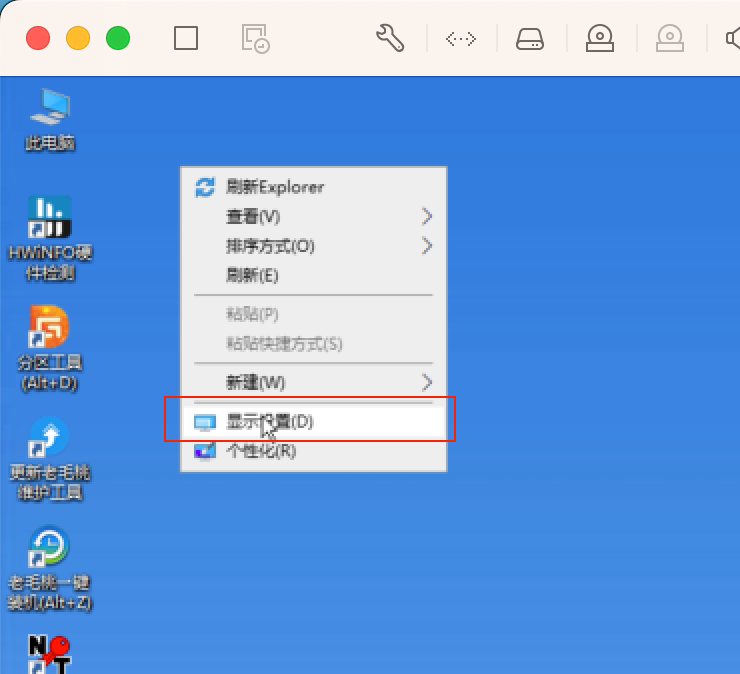Choose 个性化(R) in the context menu
Viewport: 740px width, 674px height.
314,451
